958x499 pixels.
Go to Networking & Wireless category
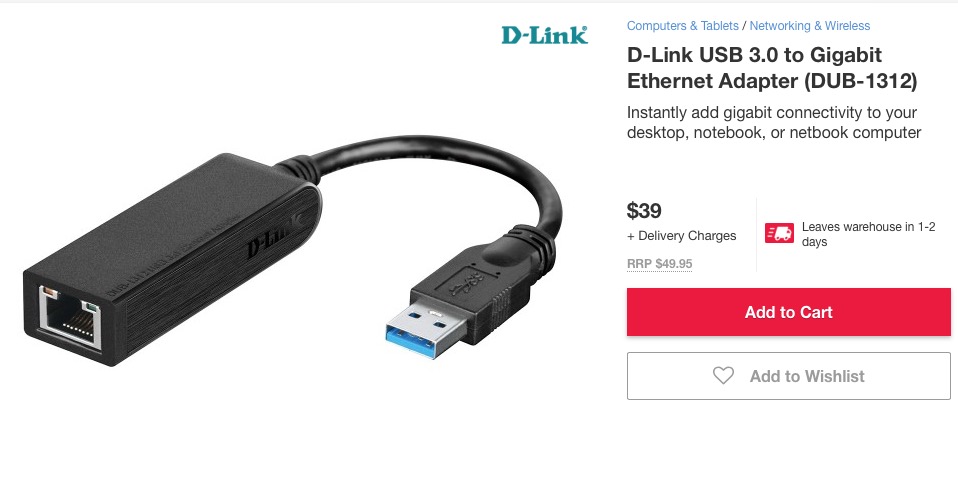[810, 26]
